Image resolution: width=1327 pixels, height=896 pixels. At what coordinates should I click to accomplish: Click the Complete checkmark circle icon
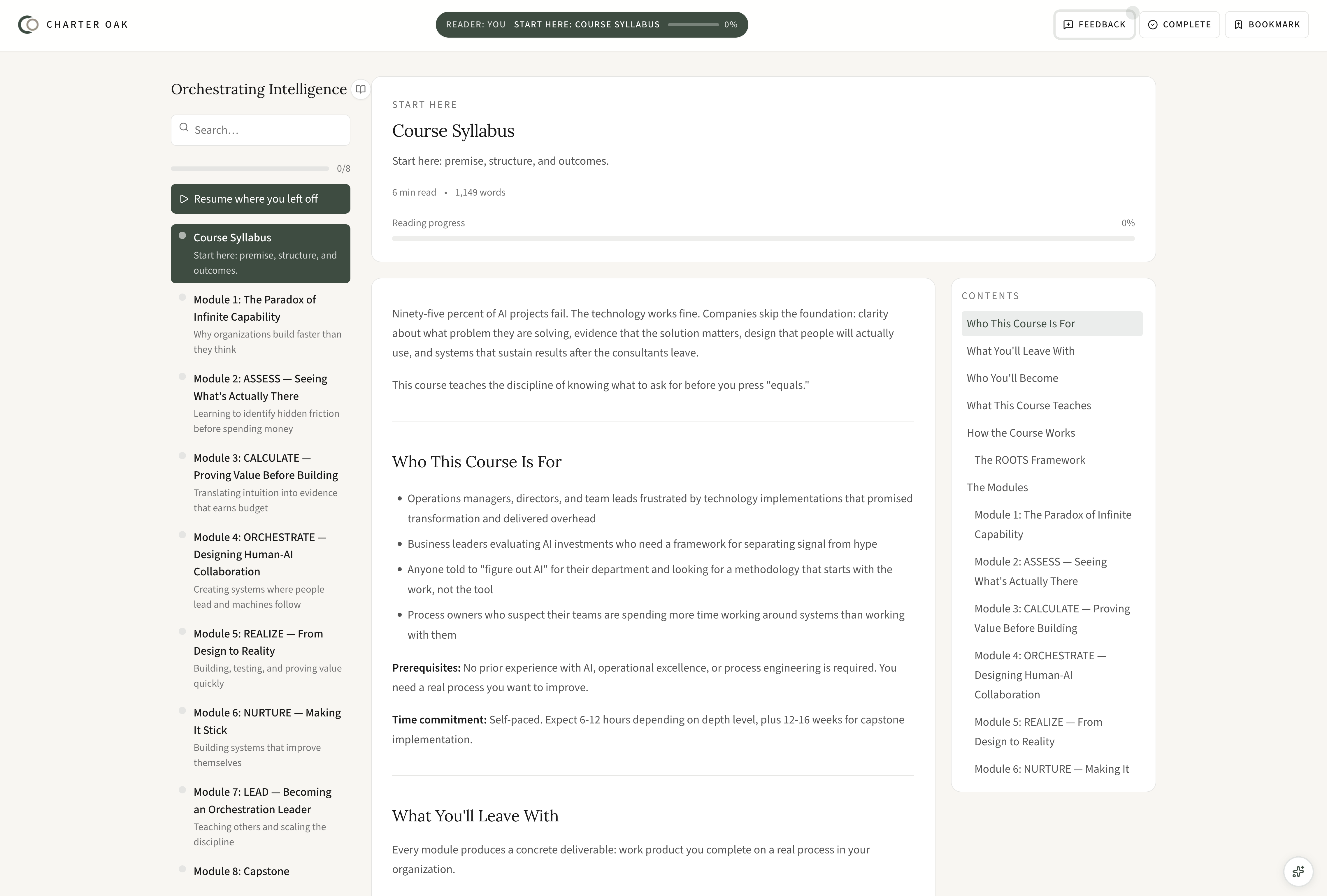click(x=1153, y=24)
